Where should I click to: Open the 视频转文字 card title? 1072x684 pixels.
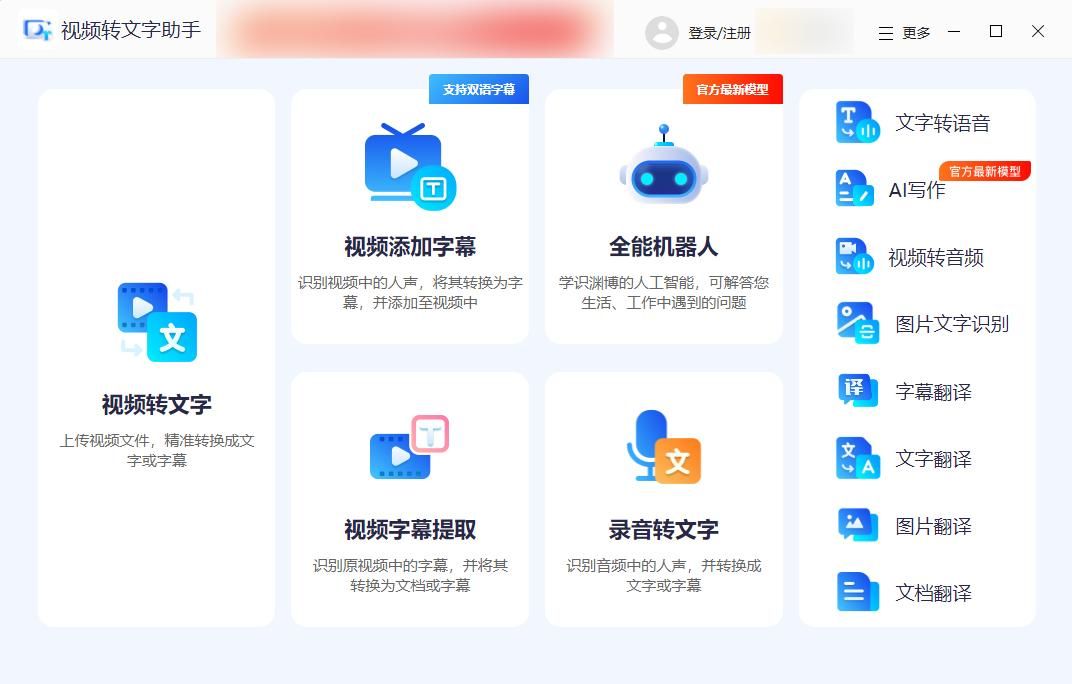[x=157, y=405]
